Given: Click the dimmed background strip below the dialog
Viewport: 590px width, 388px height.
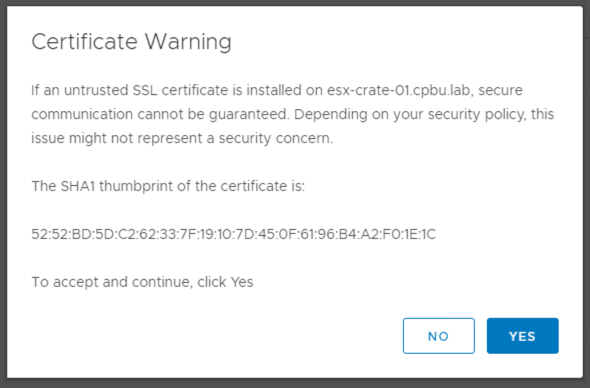Looking at the screenshot, I should (295, 383).
